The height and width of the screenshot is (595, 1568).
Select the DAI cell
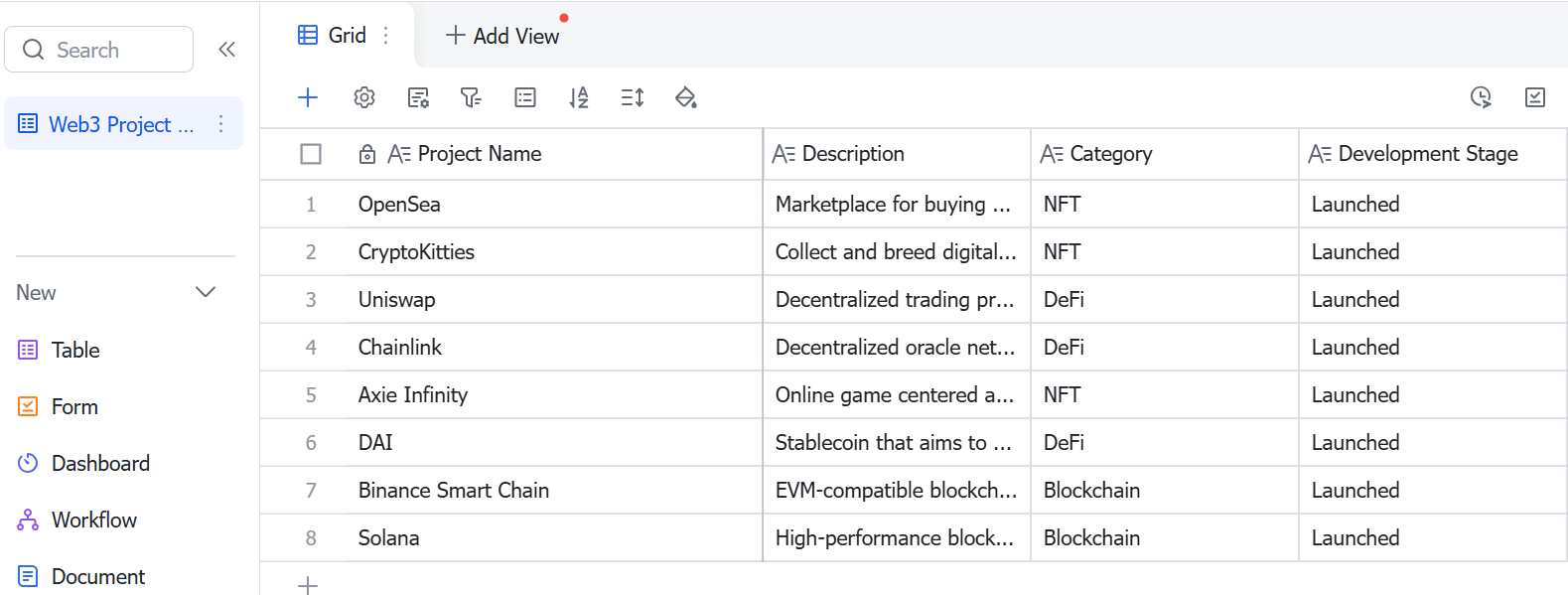pos(552,443)
